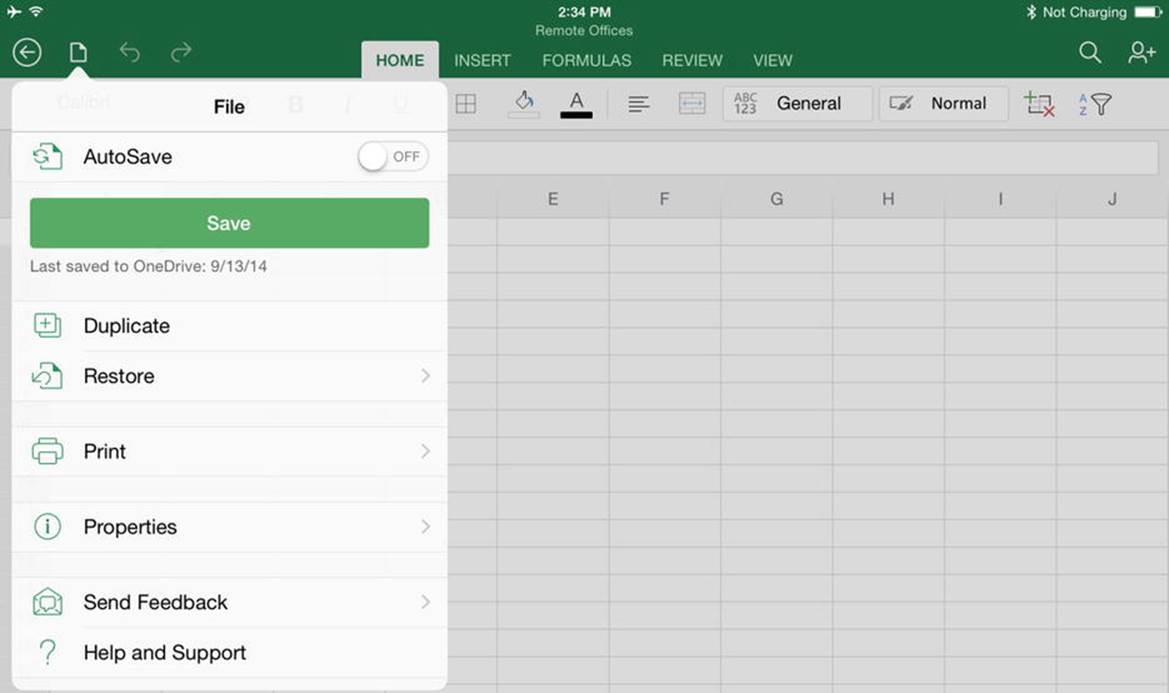Undo the last action

coord(130,52)
